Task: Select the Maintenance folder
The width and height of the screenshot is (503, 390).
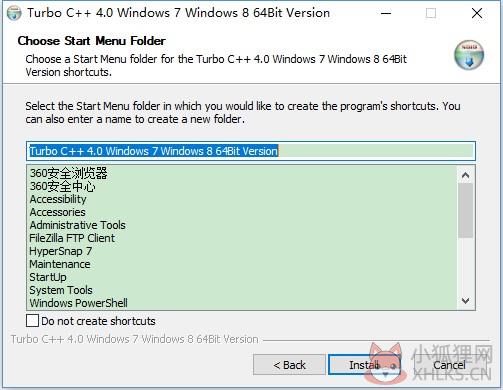Action: point(60,264)
